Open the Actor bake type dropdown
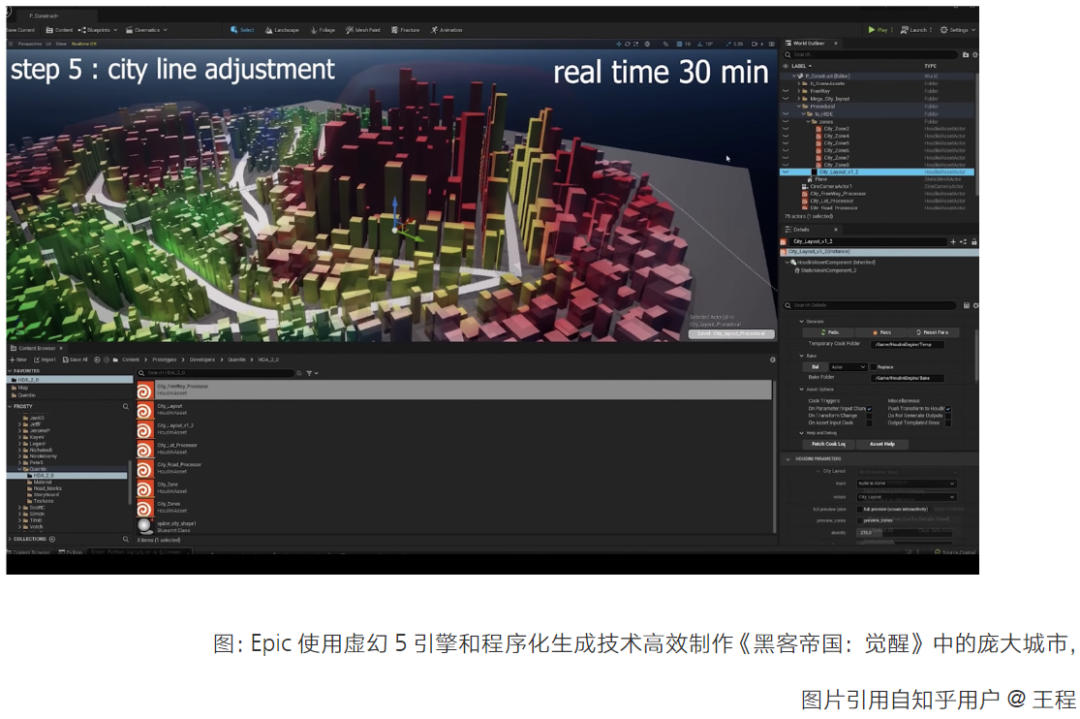This screenshot has height=719, width=1080. [x=848, y=367]
